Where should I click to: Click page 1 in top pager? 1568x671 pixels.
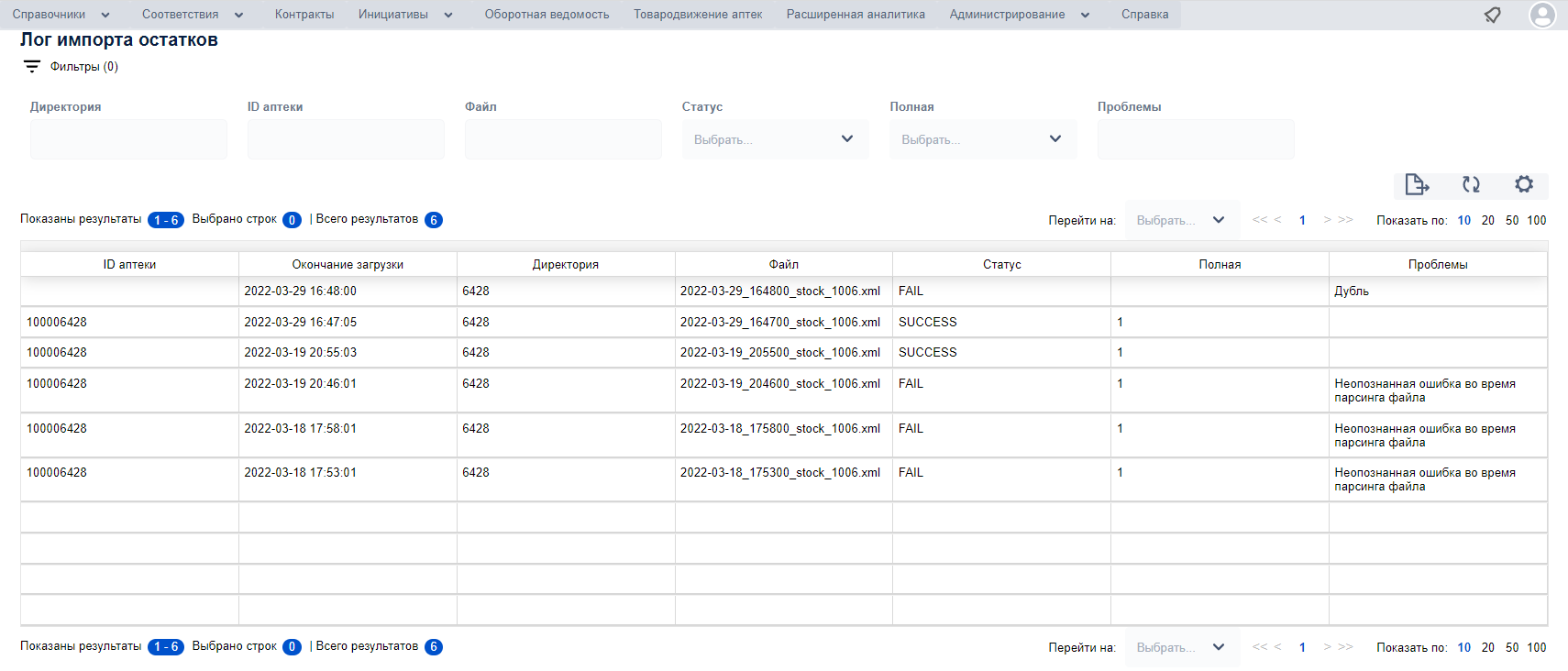(1302, 220)
